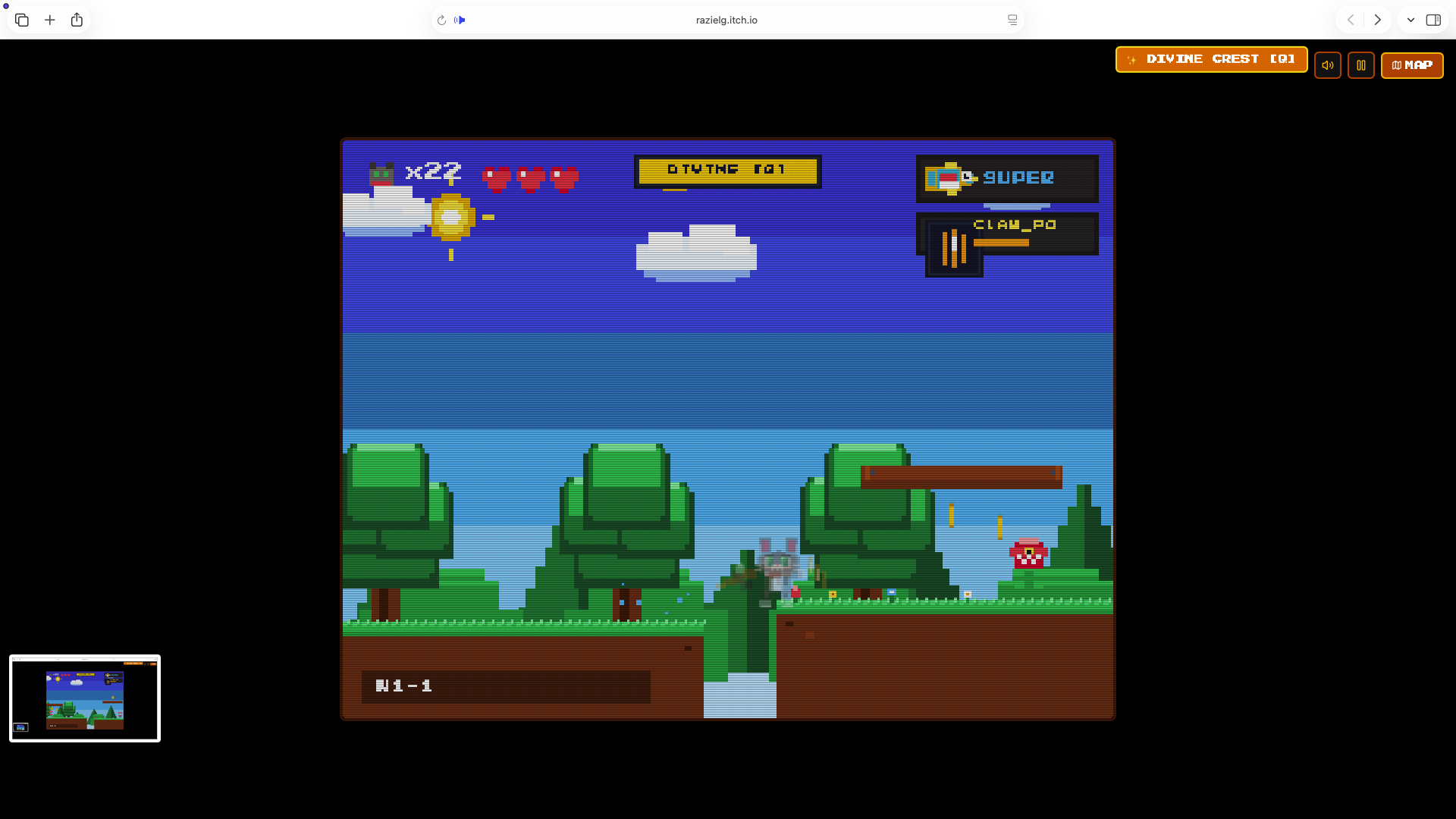Open the screenshot preview thumbnail
The height and width of the screenshot is (819, 1456).
point(85,698)
